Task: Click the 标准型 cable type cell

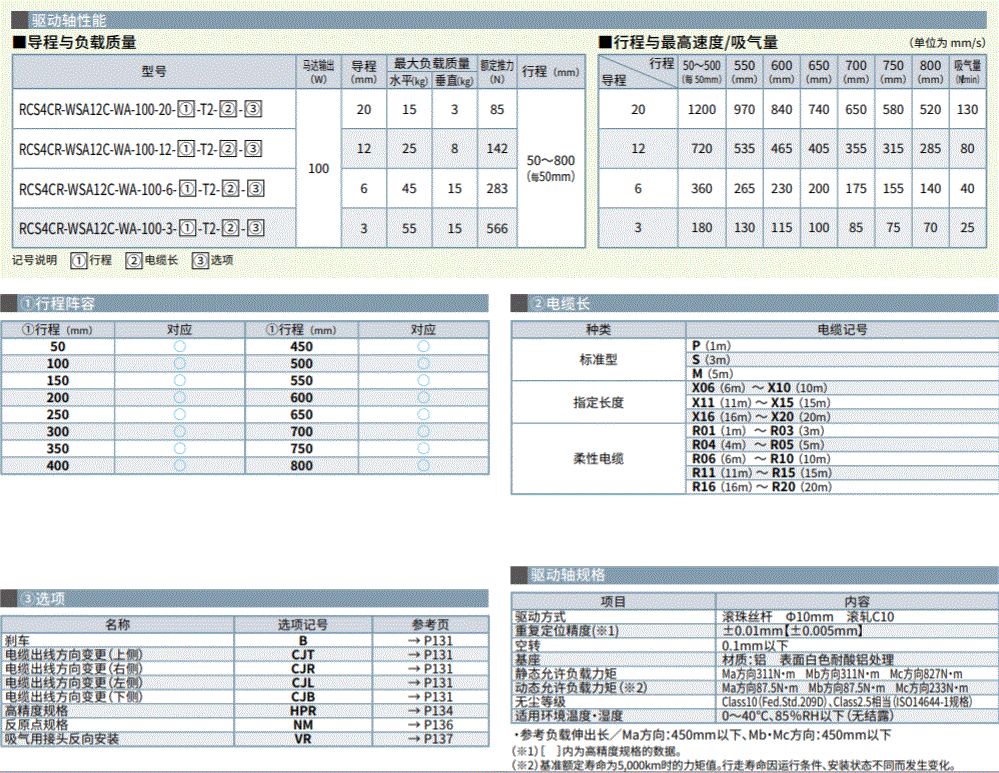Action: 598,360
